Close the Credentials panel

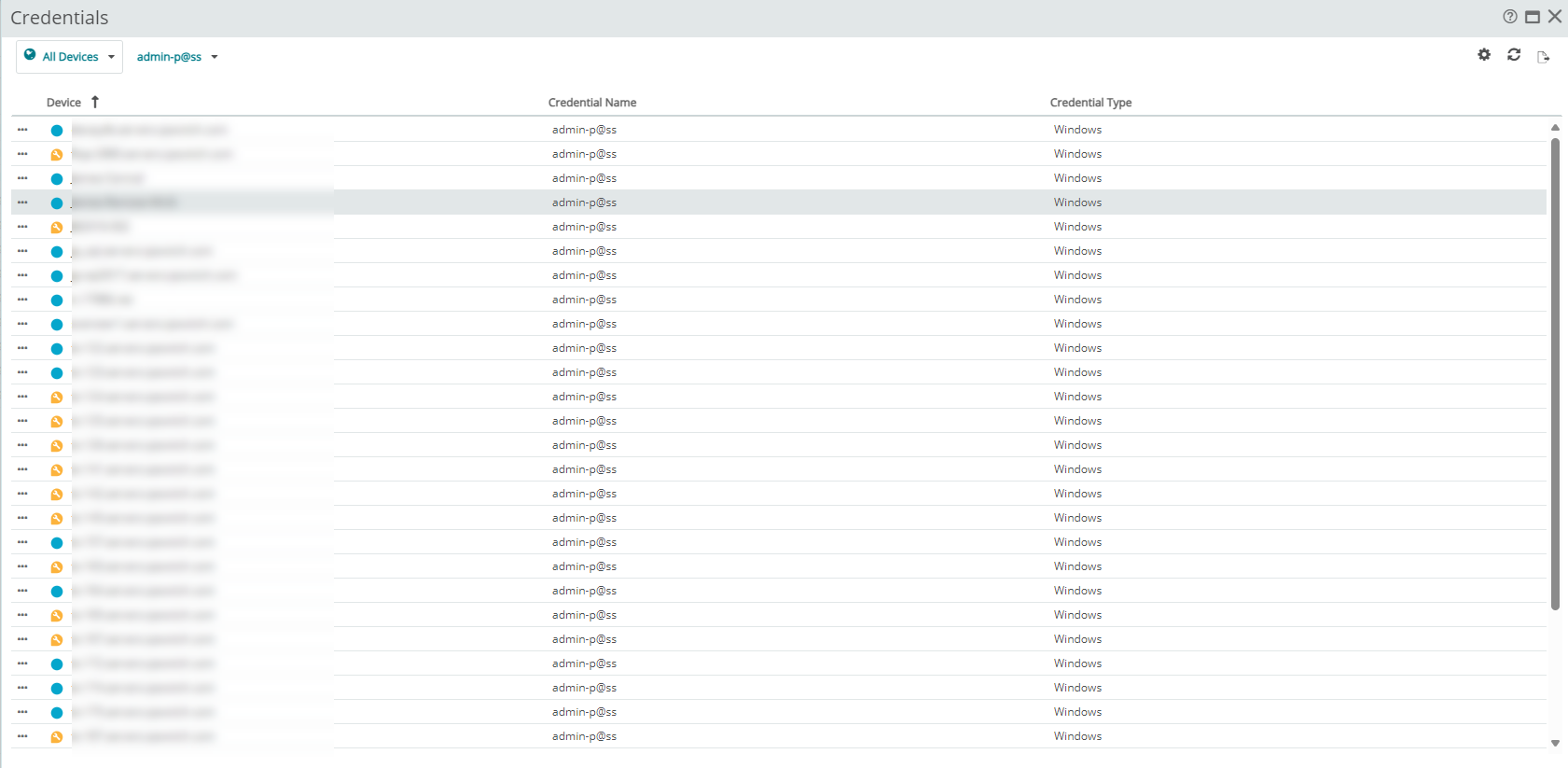click(1555, 17)
